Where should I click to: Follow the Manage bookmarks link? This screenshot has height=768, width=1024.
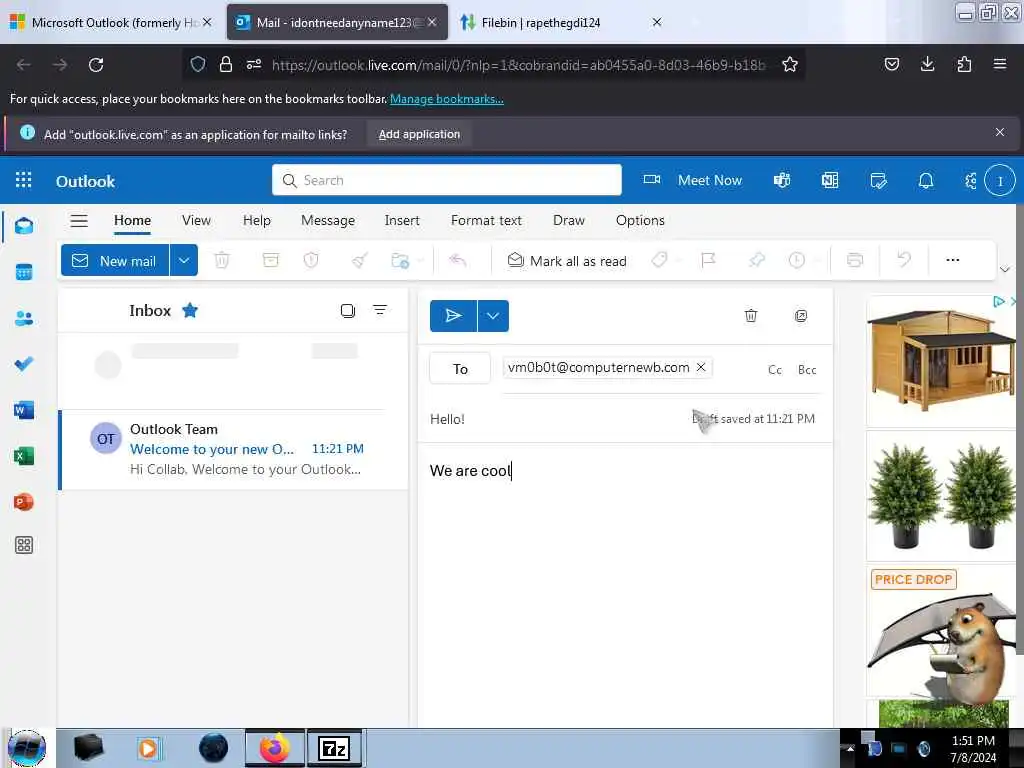click(x=447, y=99)
